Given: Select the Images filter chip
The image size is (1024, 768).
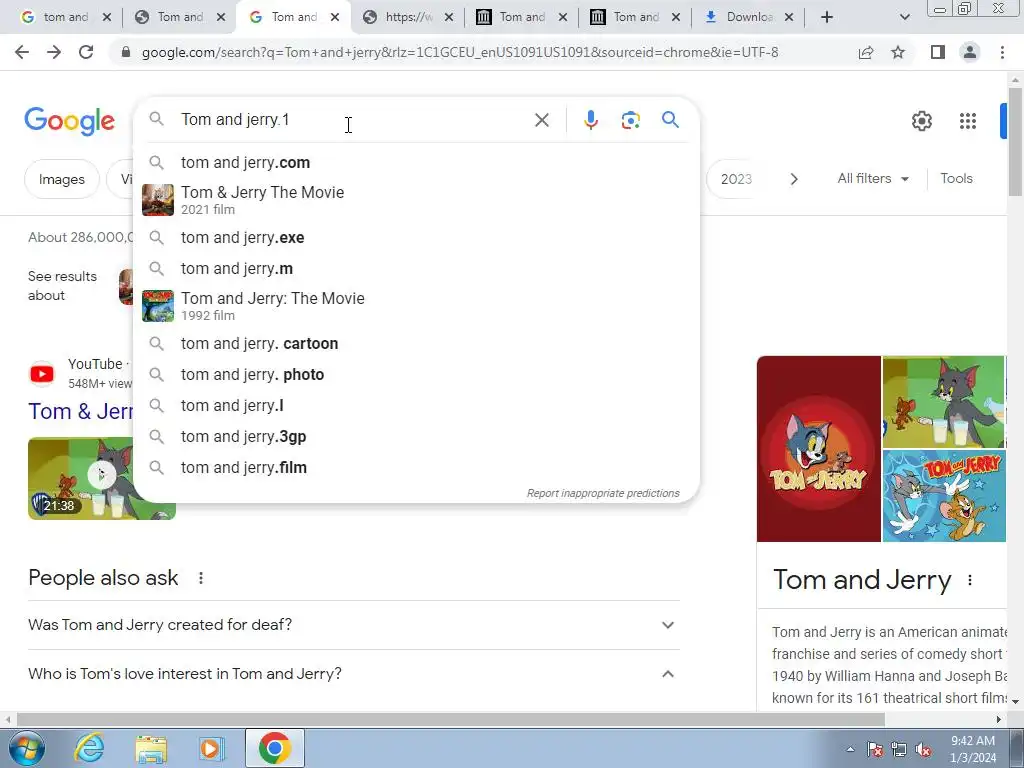Looking at the screenshot, I should point(61,179).
